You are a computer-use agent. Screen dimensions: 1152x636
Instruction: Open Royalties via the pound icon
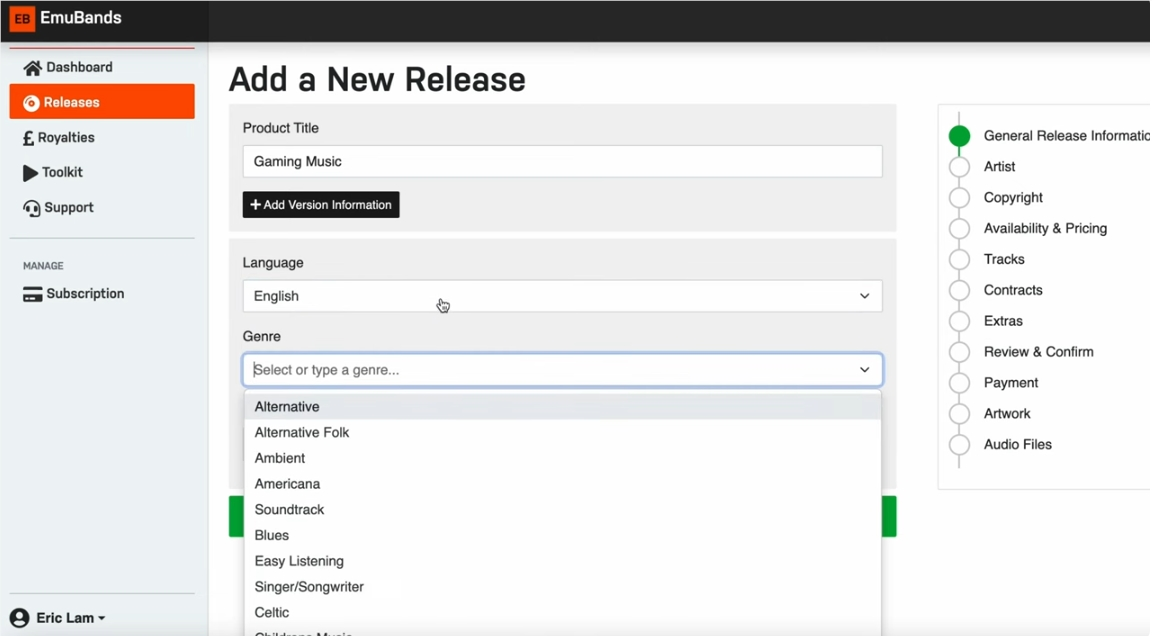28,138
